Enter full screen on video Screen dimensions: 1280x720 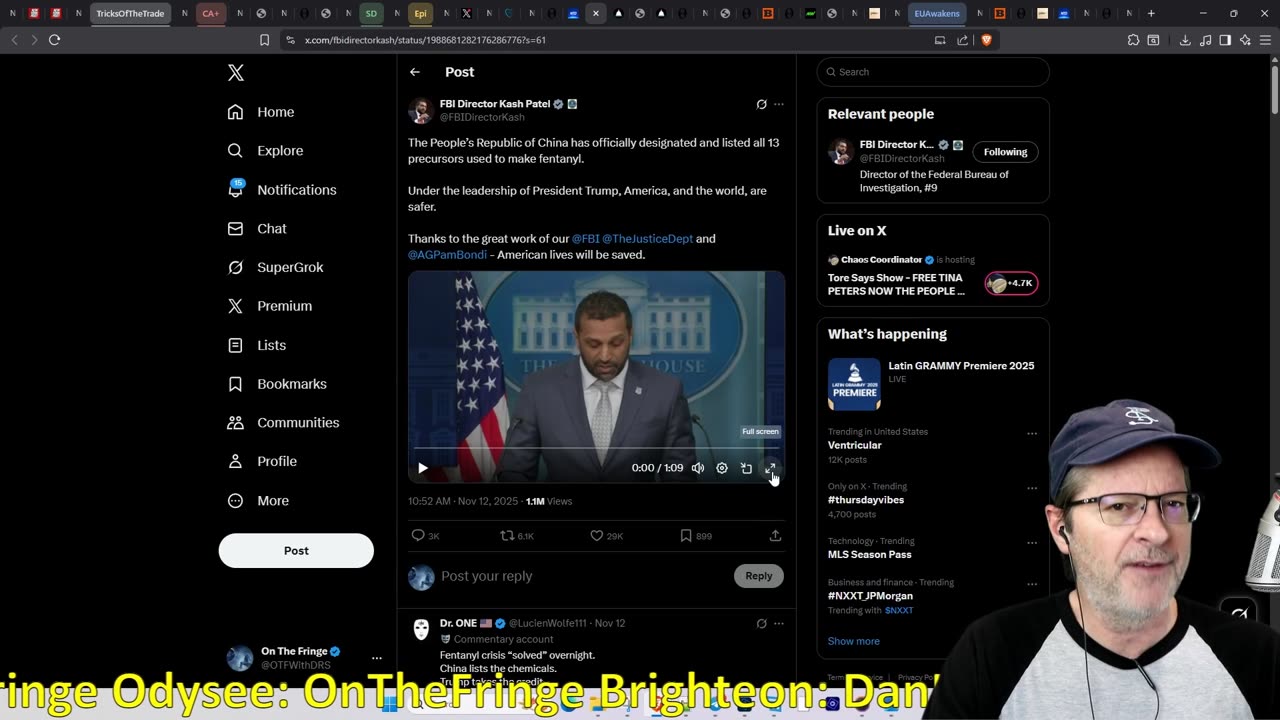click(x=770, y=468)
